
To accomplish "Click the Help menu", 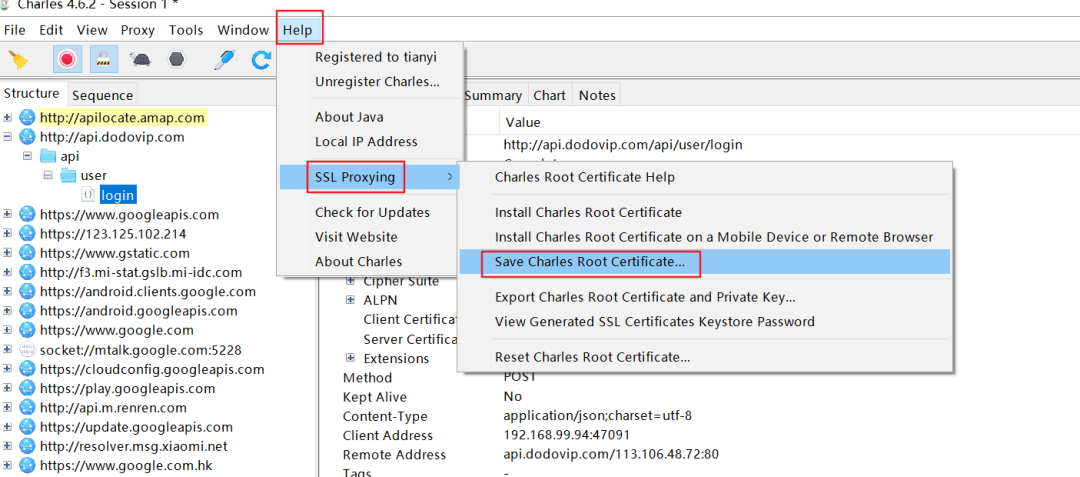I will tap(298, 30).
